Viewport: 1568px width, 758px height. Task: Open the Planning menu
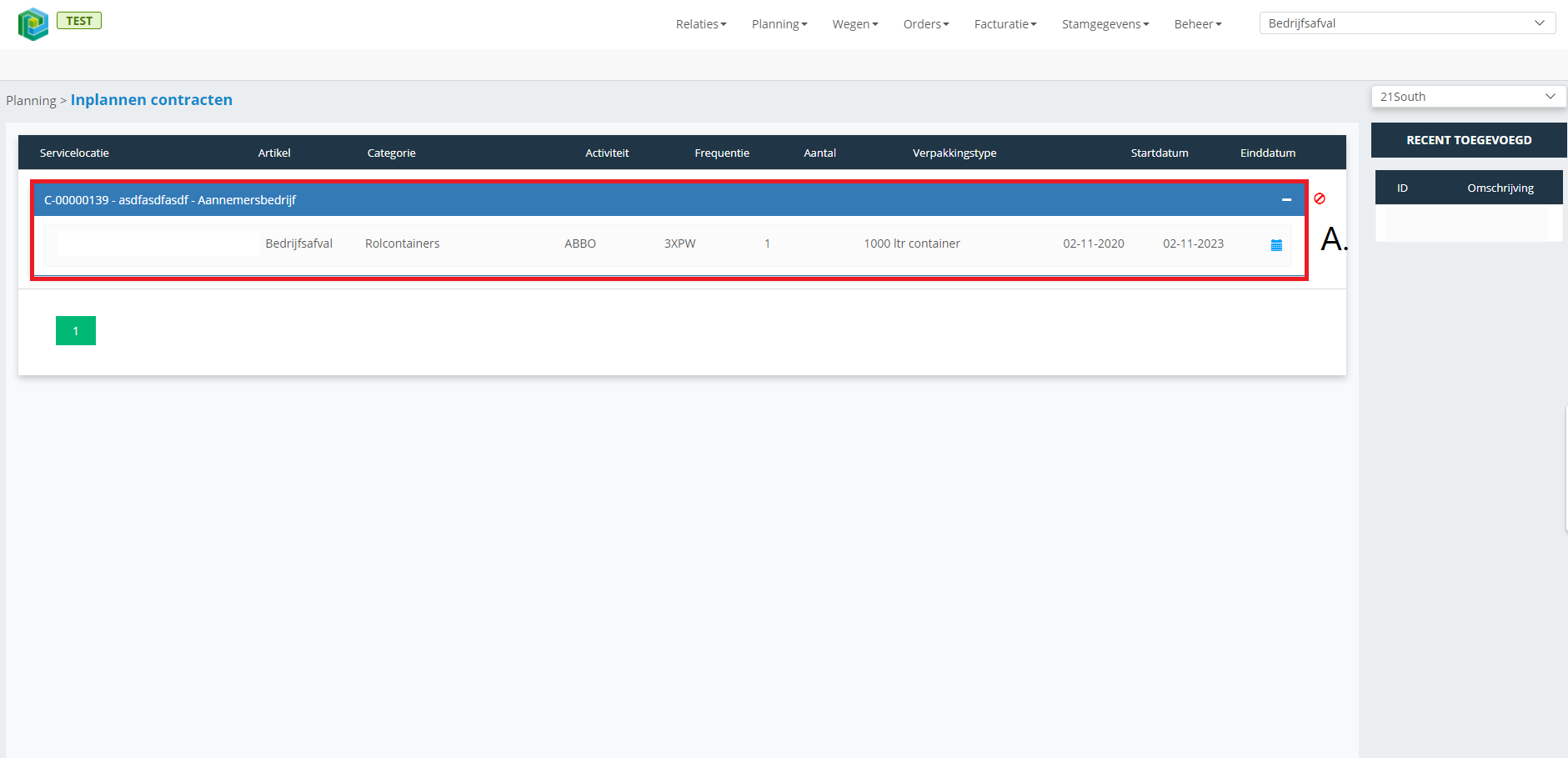click(779, 24)
